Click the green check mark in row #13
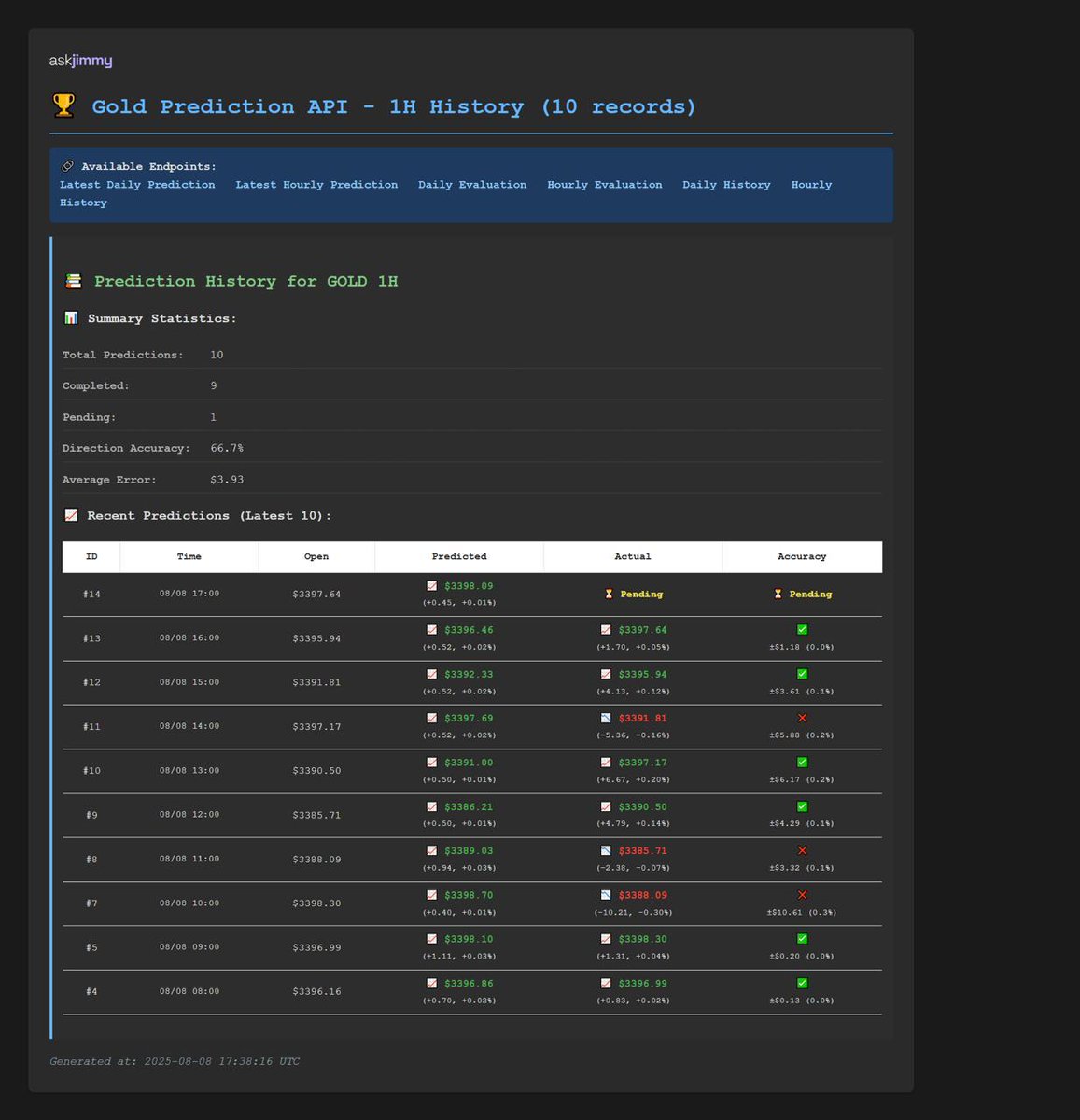This screenshot has width=1080, height=1120. (x=802, y=630)
